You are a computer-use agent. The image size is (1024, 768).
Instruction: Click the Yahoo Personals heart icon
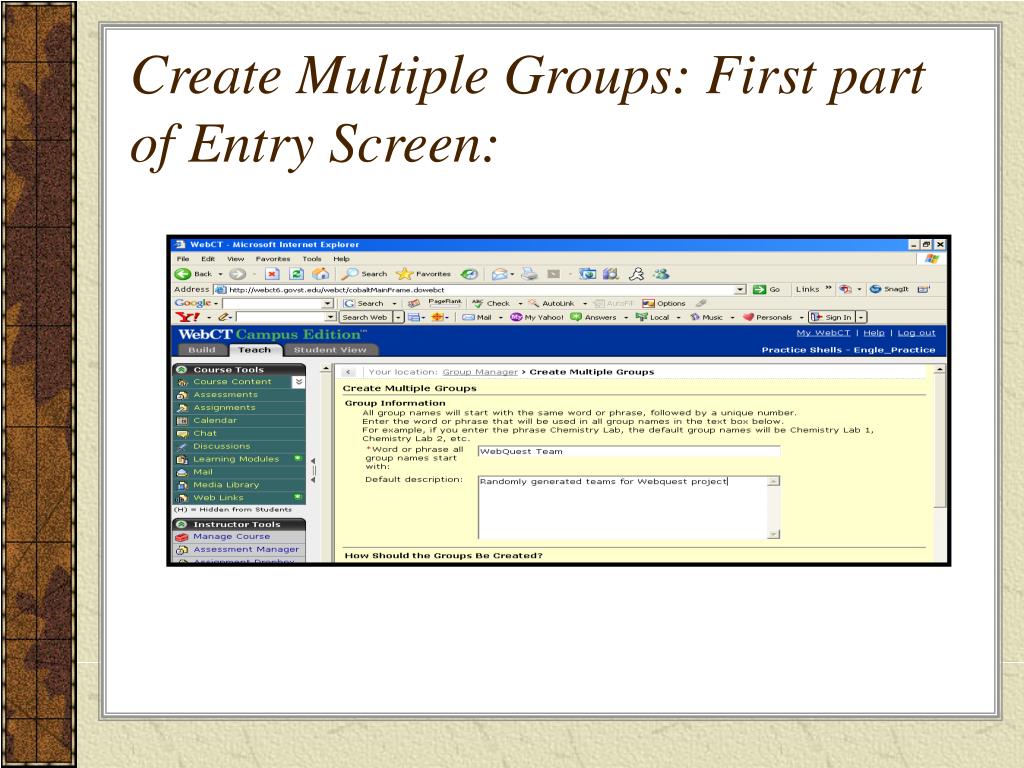[748, 317]
